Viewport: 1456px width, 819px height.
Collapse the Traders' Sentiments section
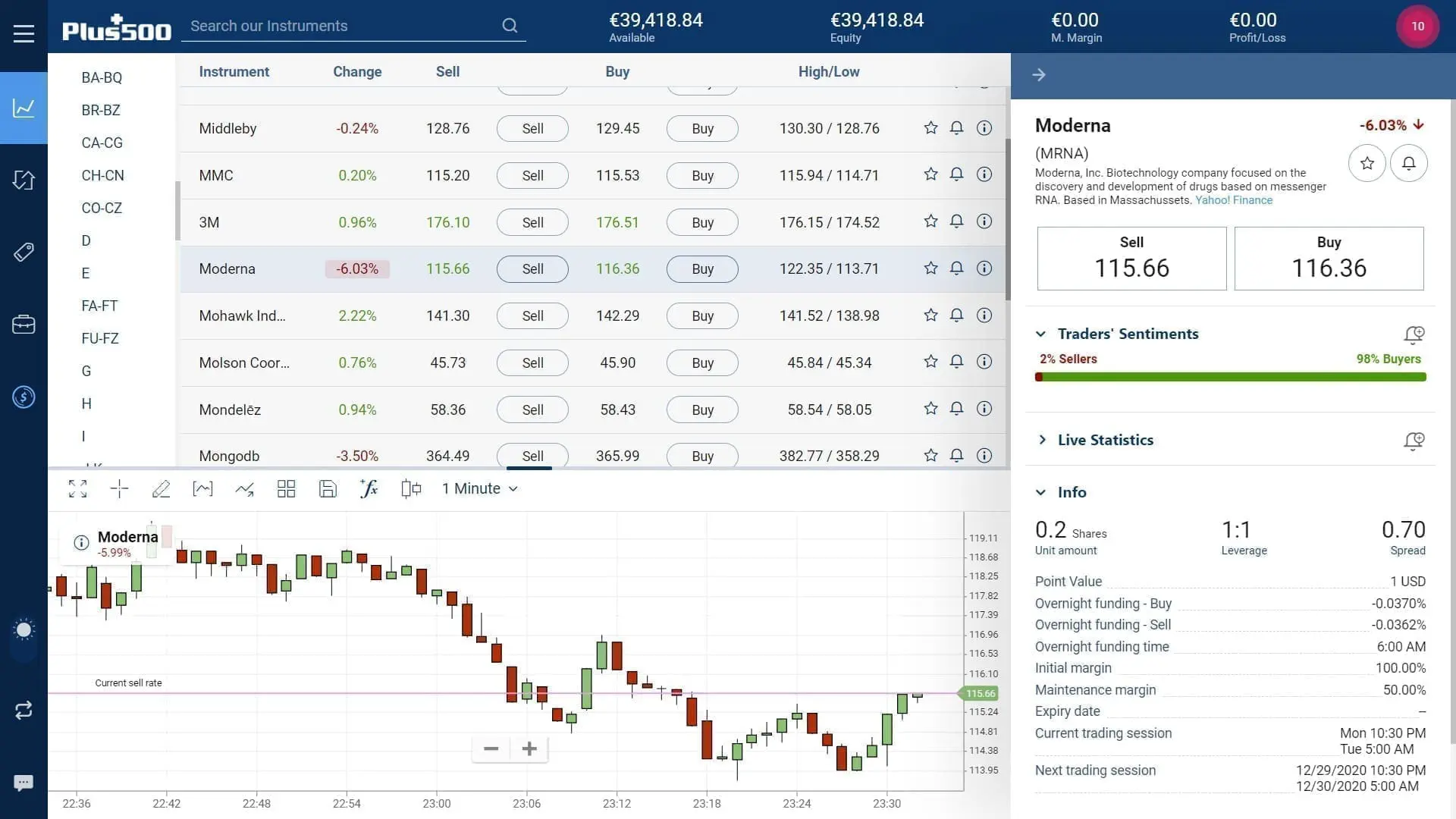coord(1042,334)
